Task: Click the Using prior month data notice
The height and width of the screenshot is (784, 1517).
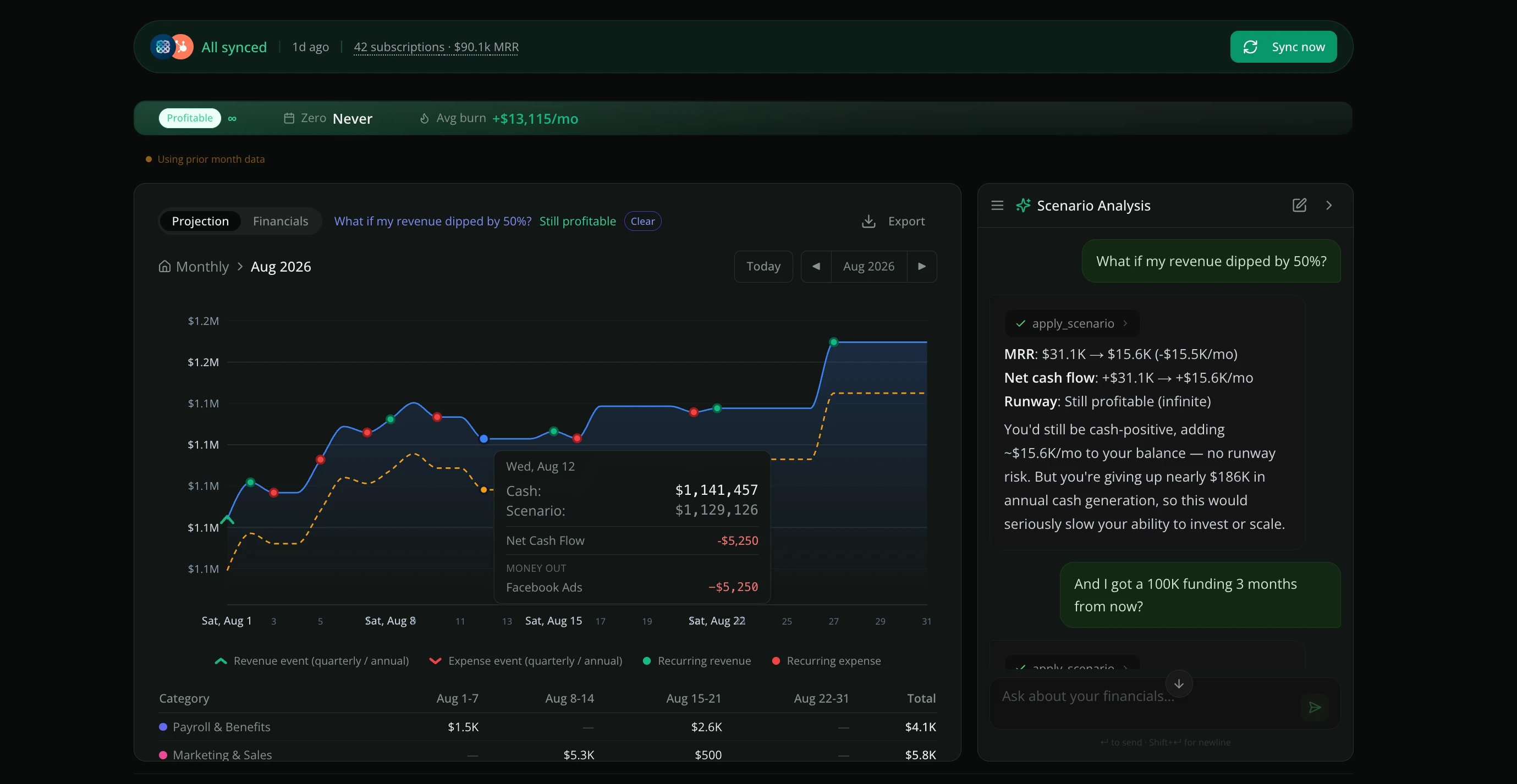Action: point(206,159)
